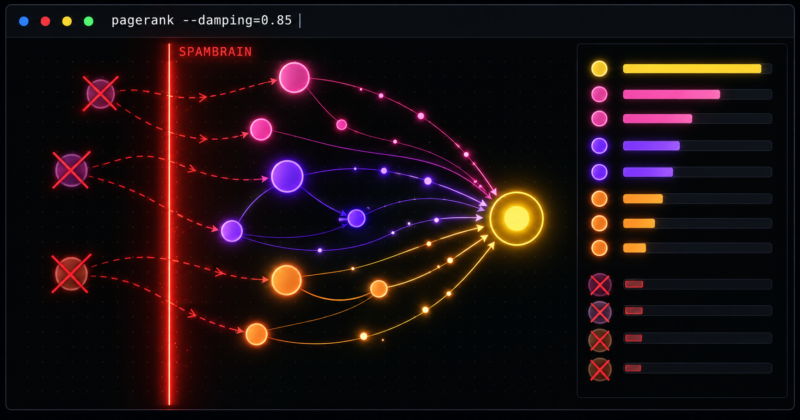The height and width of the screenshot is (420, 800).
Task: Click the green dot in the title bar
Action: click(88, 21)
